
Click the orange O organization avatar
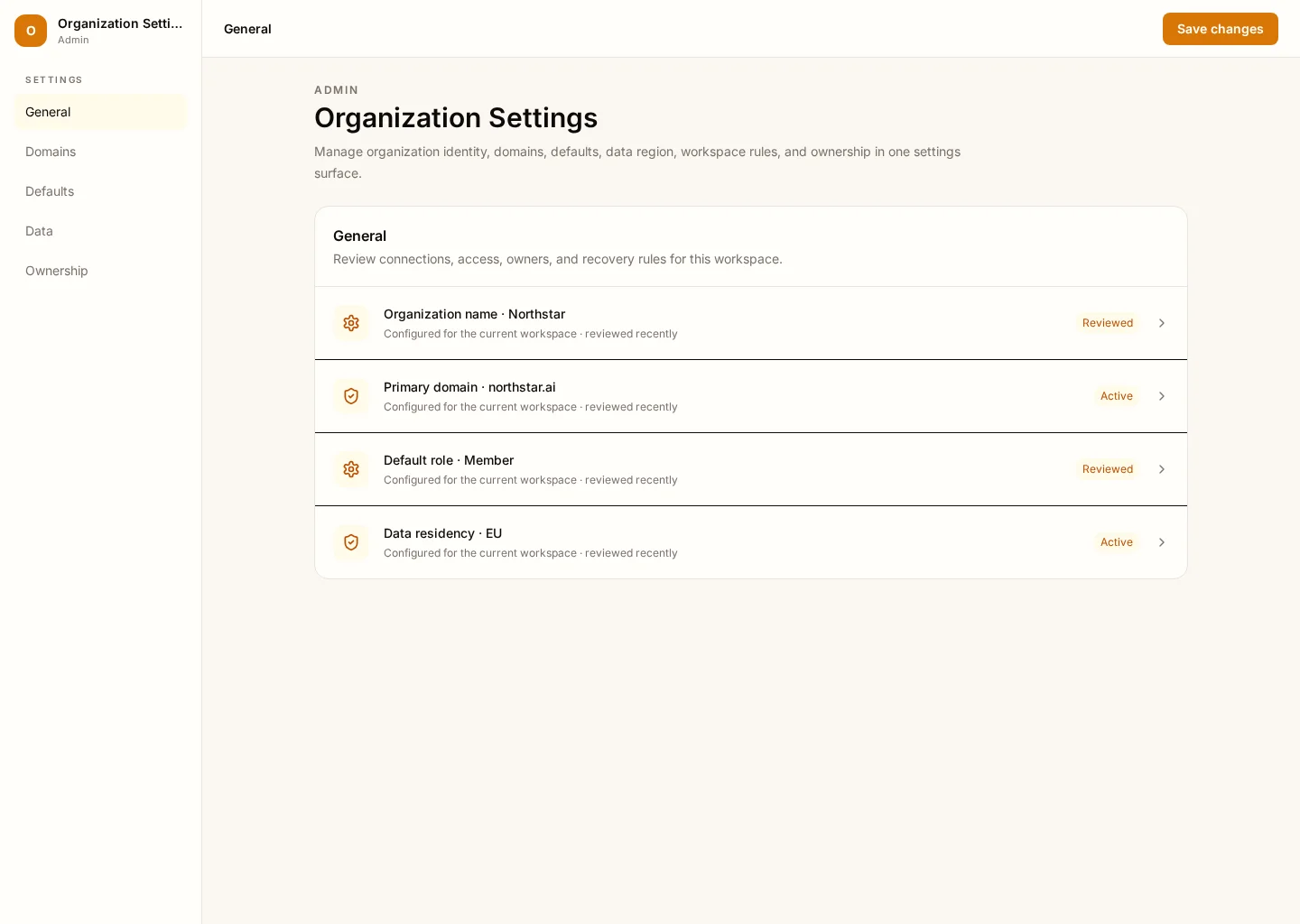[x=31, y=31]
